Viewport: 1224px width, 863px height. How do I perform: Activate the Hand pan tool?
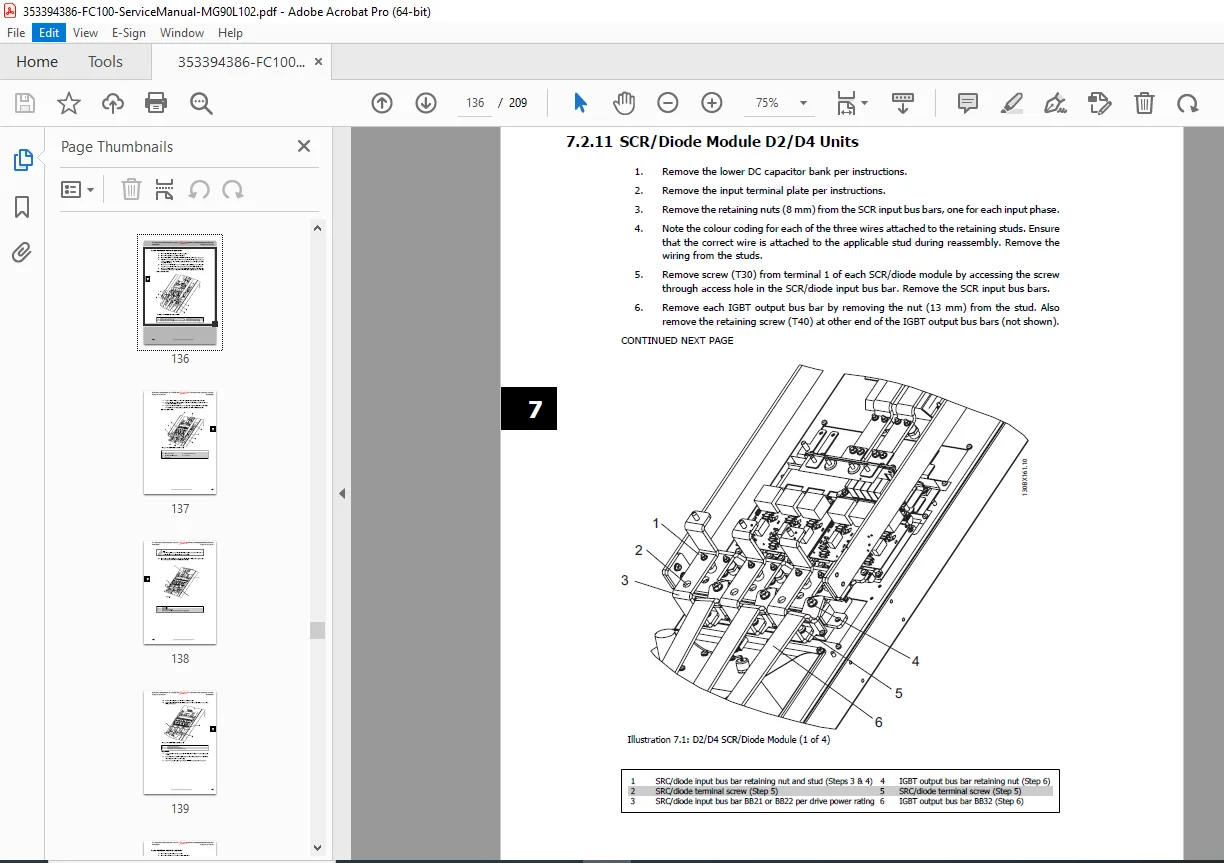tap(624, 103)
